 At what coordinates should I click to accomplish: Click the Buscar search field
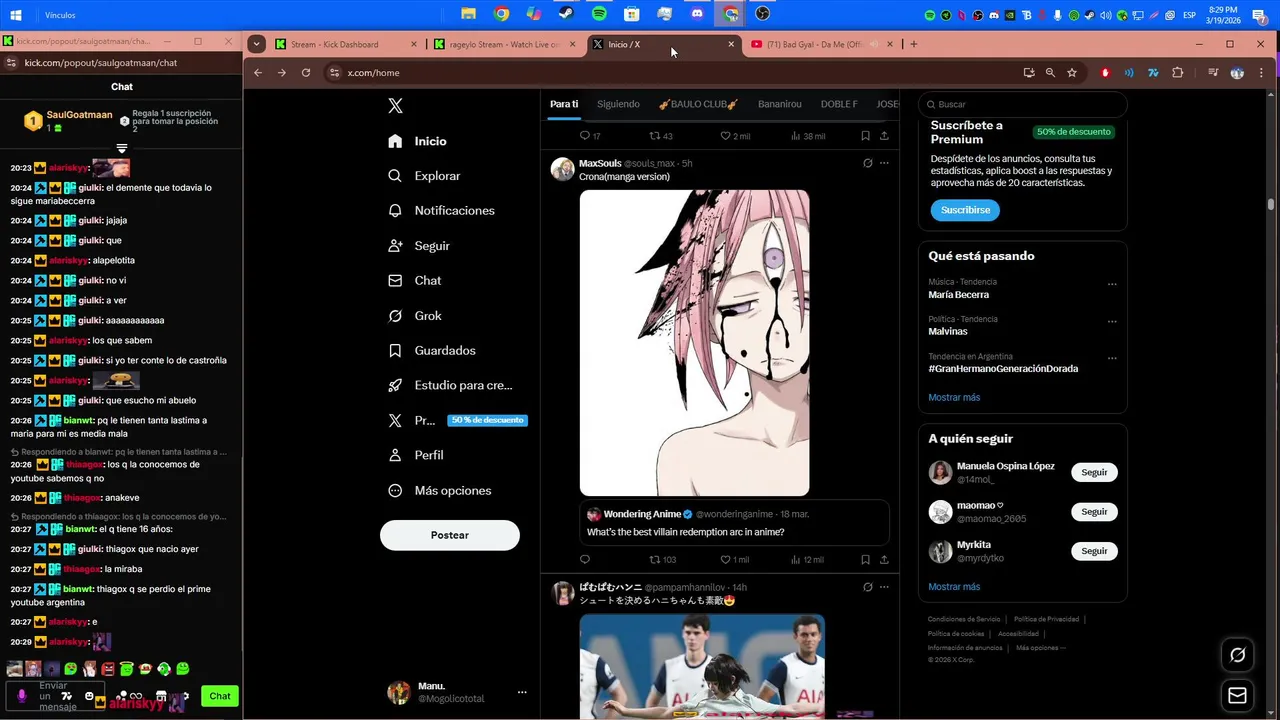coord(1022,104)
